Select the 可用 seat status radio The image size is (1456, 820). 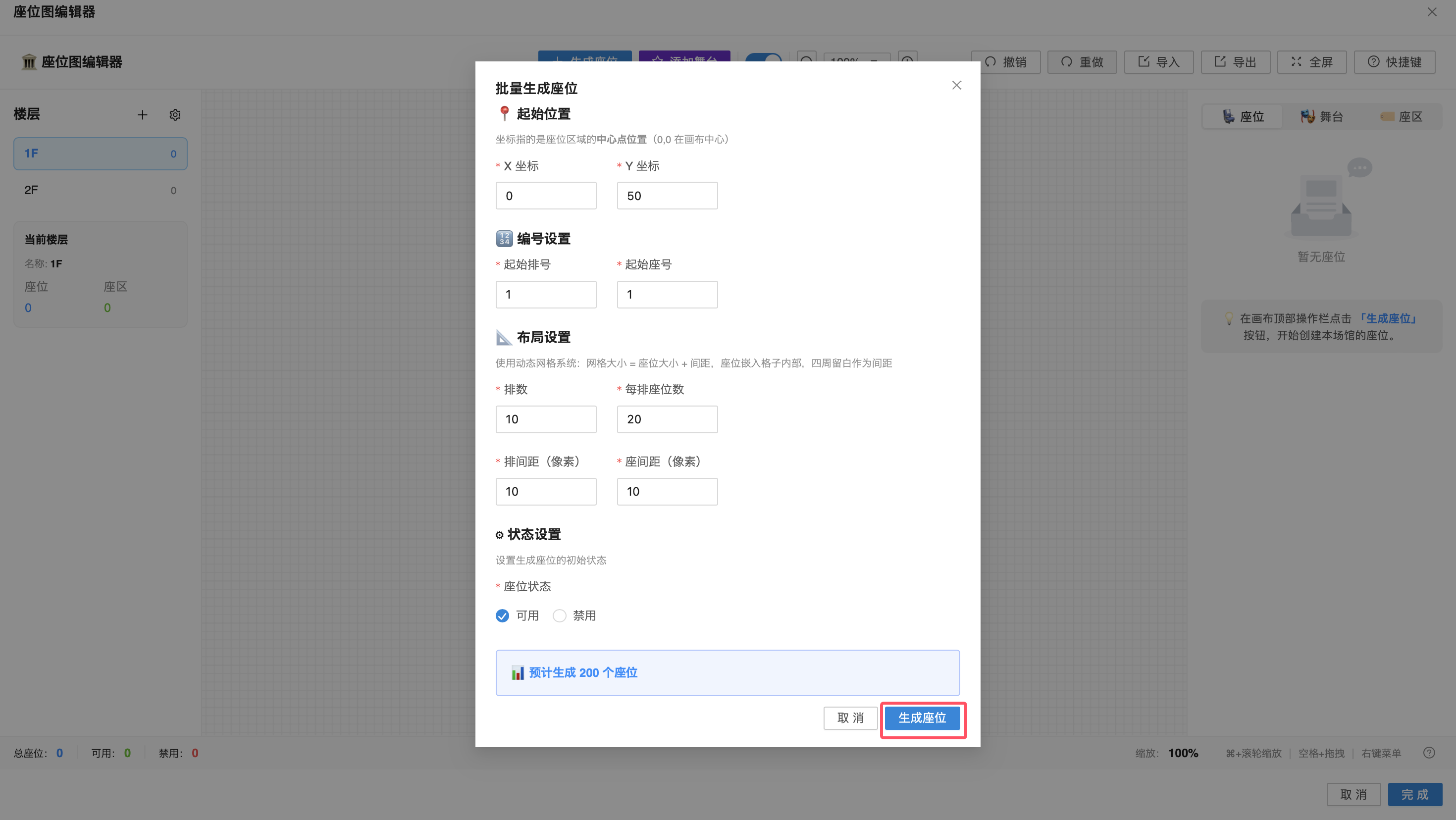click(x=502, y=616)
